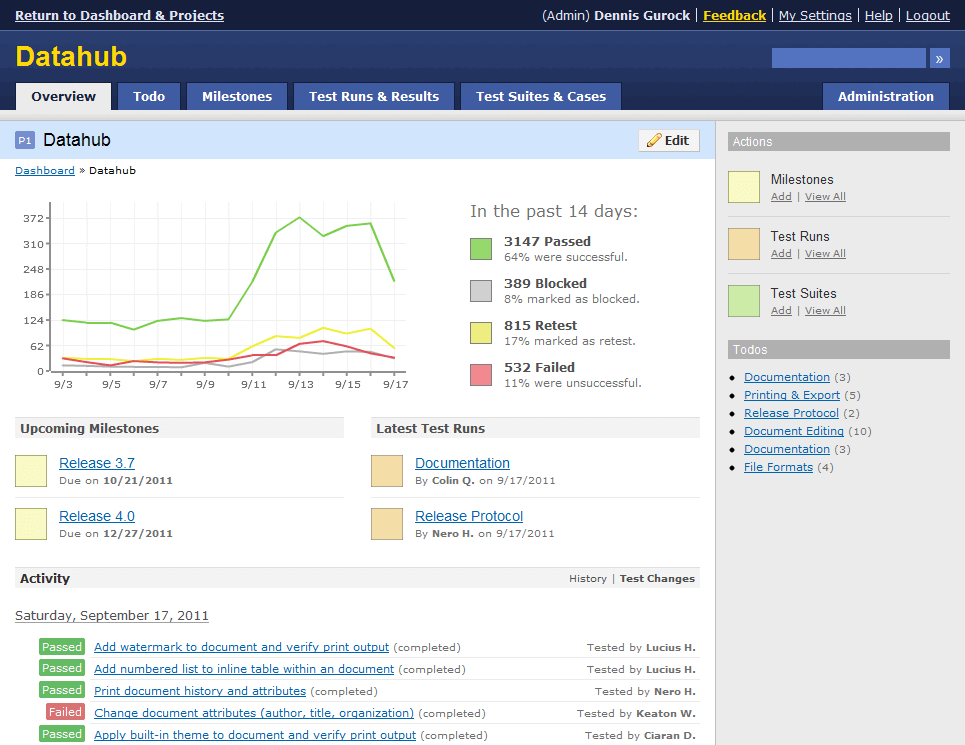Switch Activity view to Test Changes
The width and height of the screenshot is (965, 745).
(657, 578)
